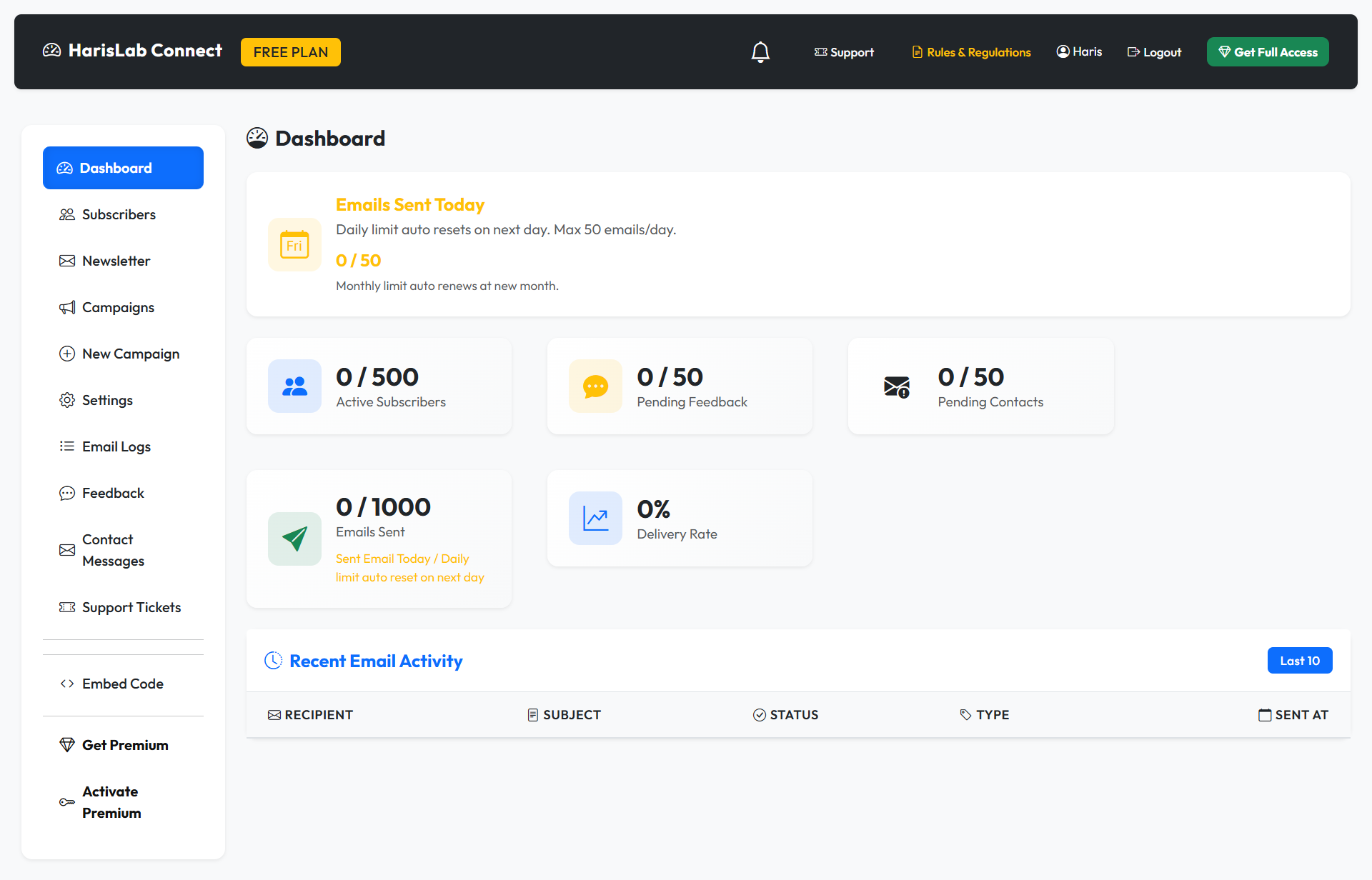This screenshot has width=1372, height=880.
Task: Click the Get Full Access button
Action: 1268,52
